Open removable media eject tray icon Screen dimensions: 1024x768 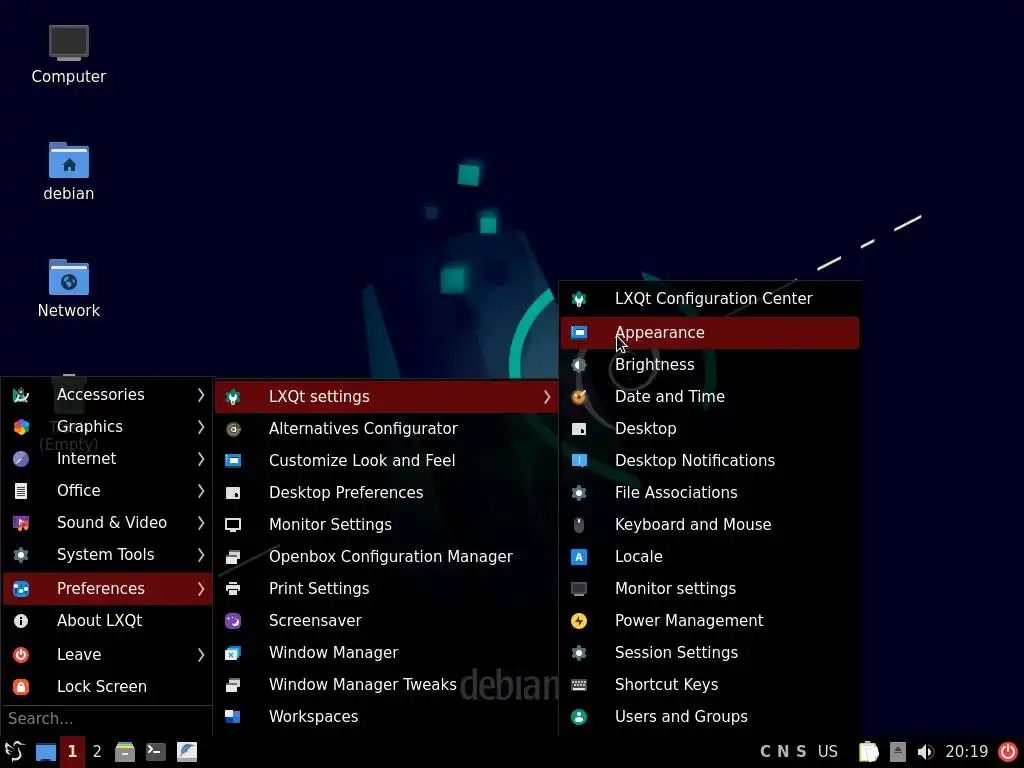(x=898, y=752)
